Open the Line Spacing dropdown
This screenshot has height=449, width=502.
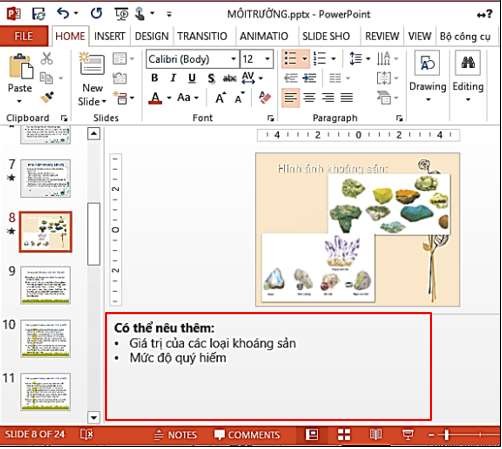pos(359,59)
